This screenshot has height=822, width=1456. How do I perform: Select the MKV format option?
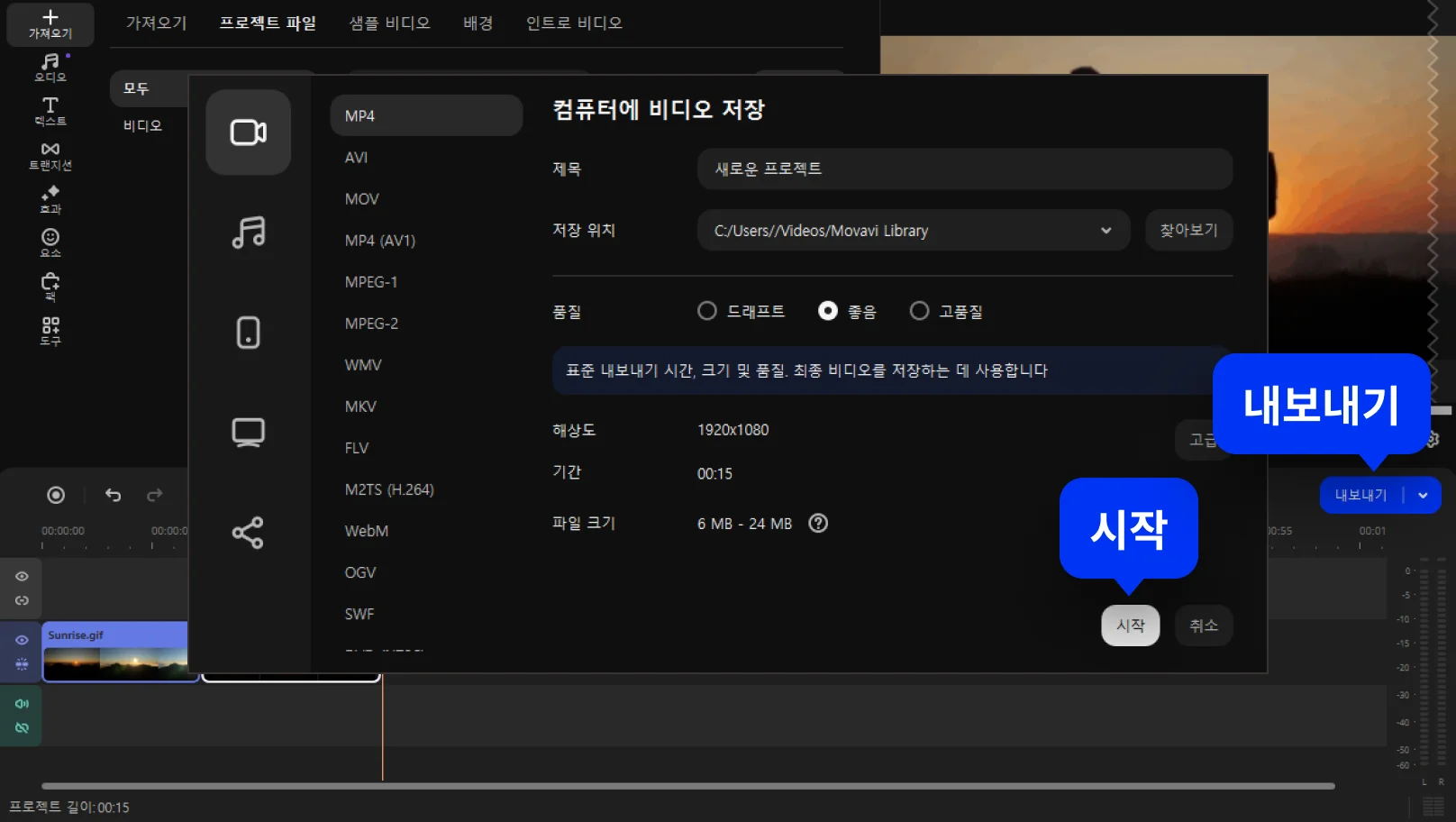tap(360, 406)
